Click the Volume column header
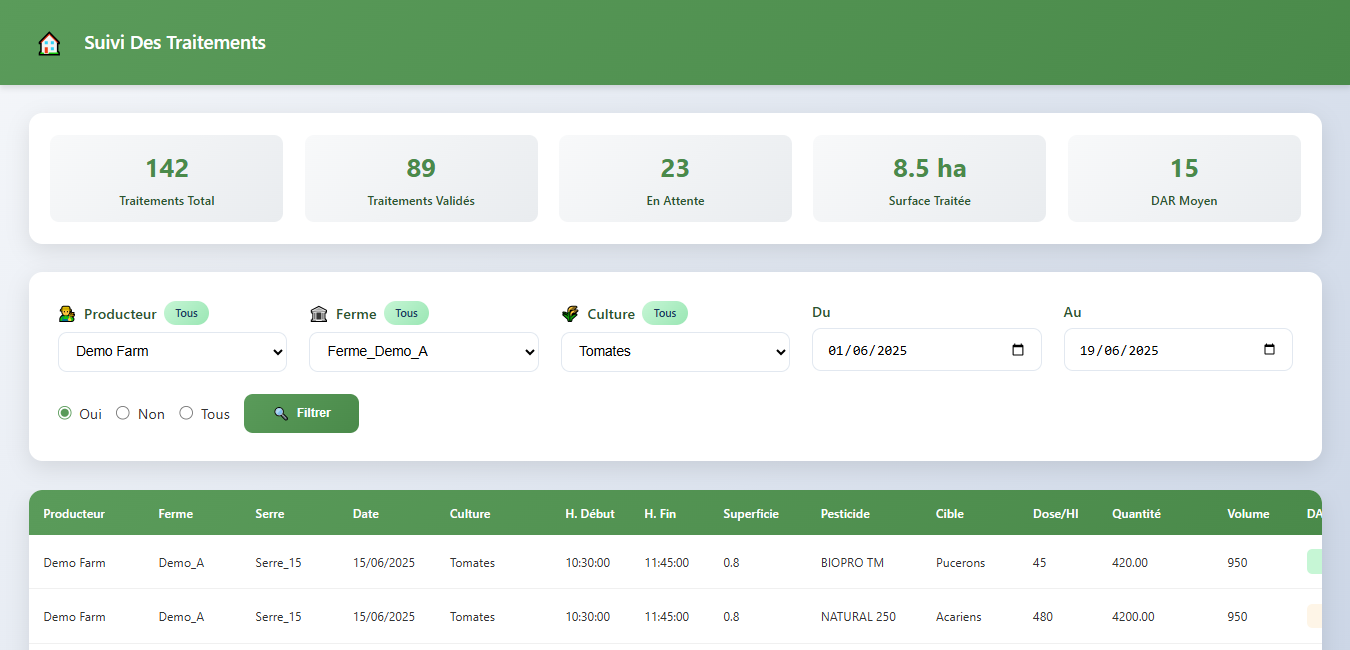 pos(1248,514)
